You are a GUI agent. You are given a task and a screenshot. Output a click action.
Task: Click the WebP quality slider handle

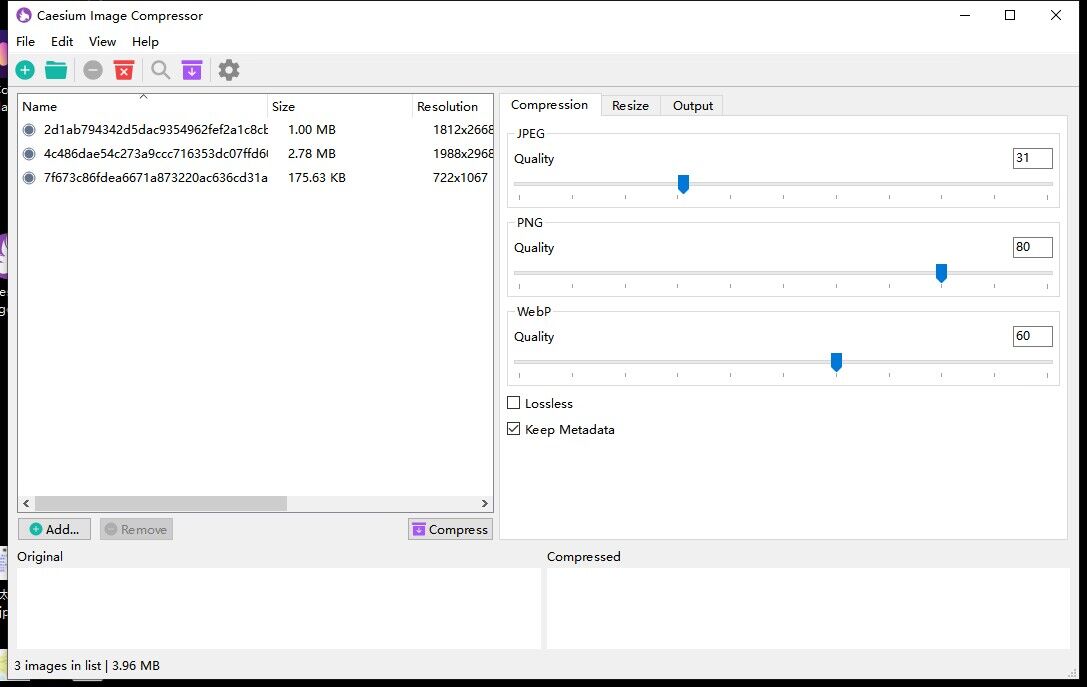point(836,362)
